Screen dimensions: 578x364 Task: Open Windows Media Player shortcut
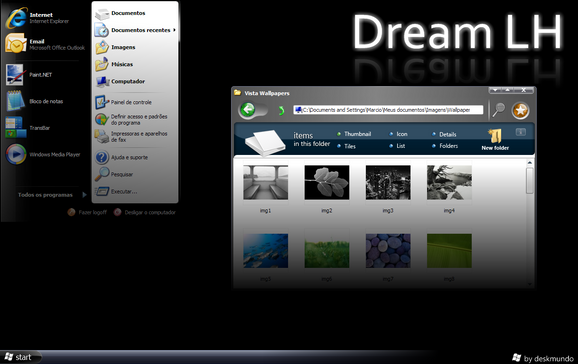(x=43, y=155)
